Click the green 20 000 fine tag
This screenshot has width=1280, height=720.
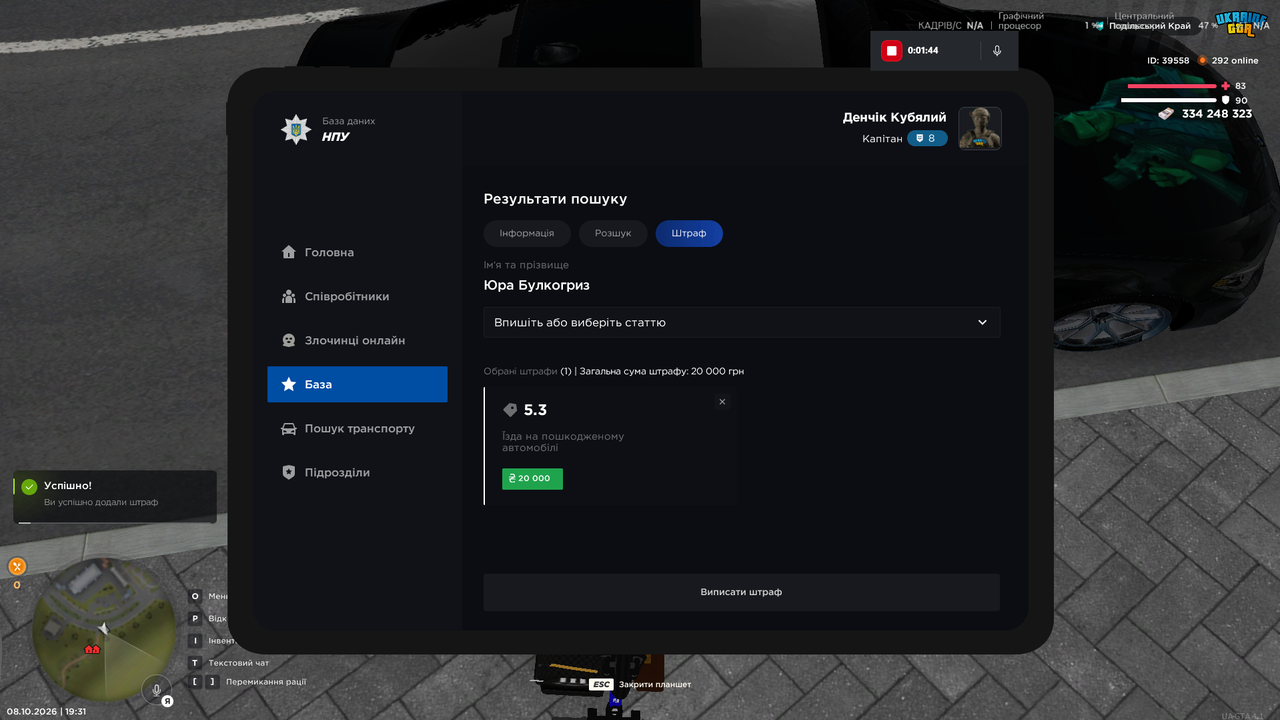(x=532, y=478)
